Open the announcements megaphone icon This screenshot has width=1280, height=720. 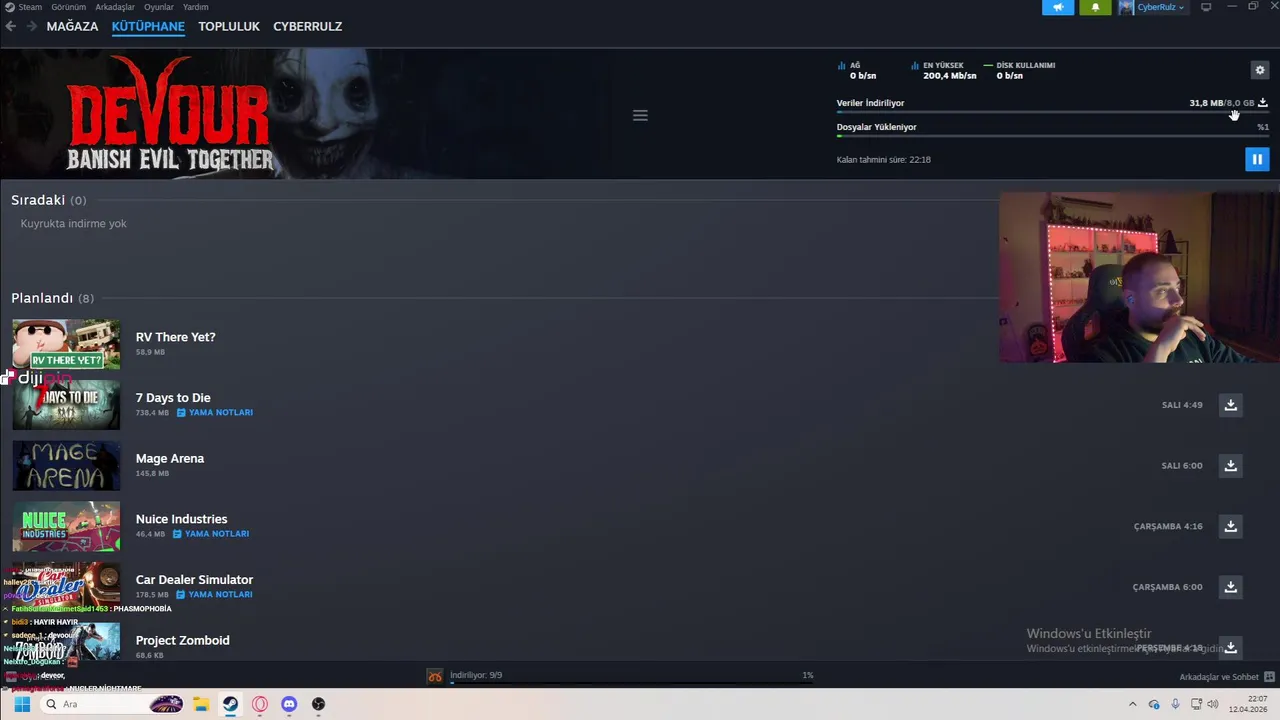1058,7
